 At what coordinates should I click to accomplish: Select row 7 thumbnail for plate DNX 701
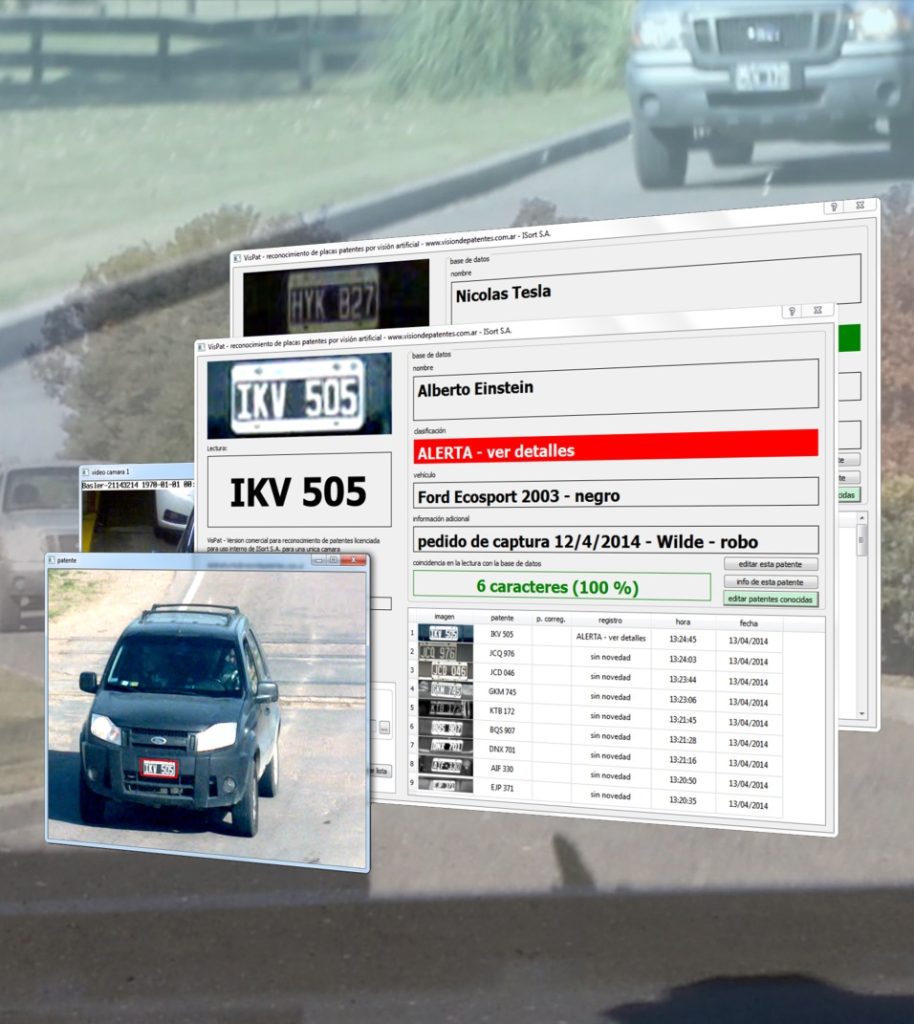coord(445,746)
